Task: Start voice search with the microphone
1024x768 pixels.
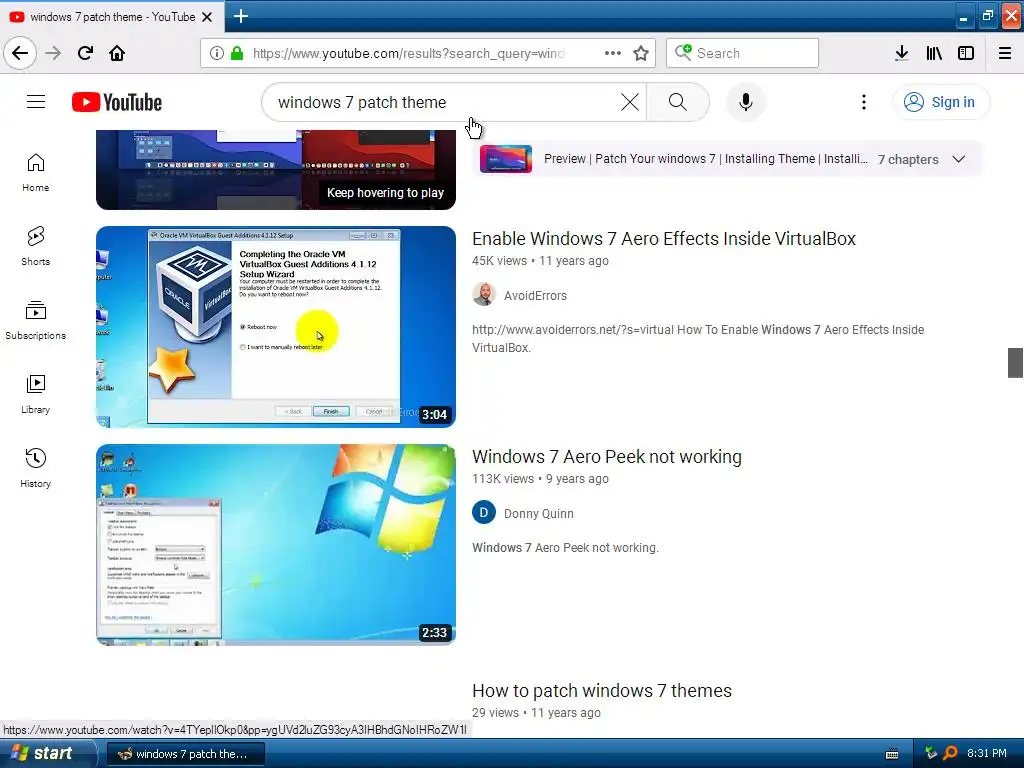Action: [746, 102]
